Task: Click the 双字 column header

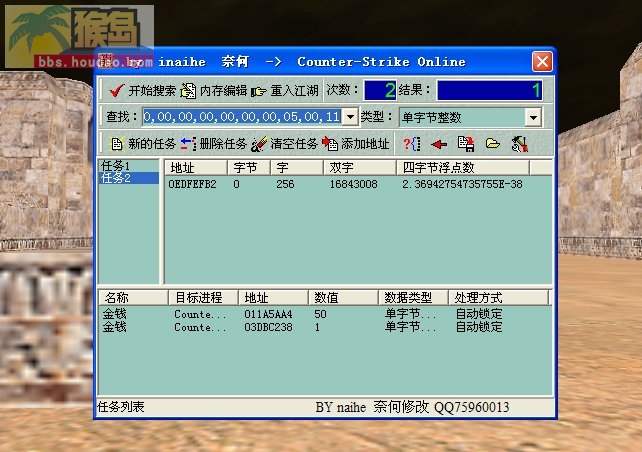Action: pyautogui.click(x=360, y=167)
